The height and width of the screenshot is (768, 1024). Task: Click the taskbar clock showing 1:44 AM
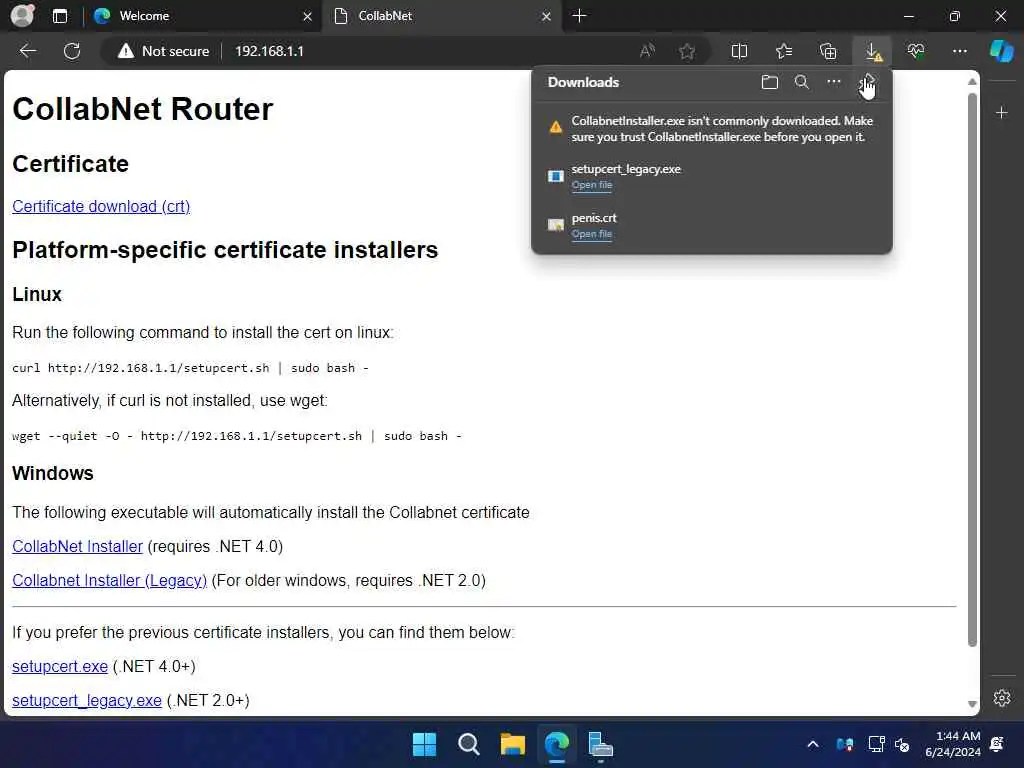[953, 744]
